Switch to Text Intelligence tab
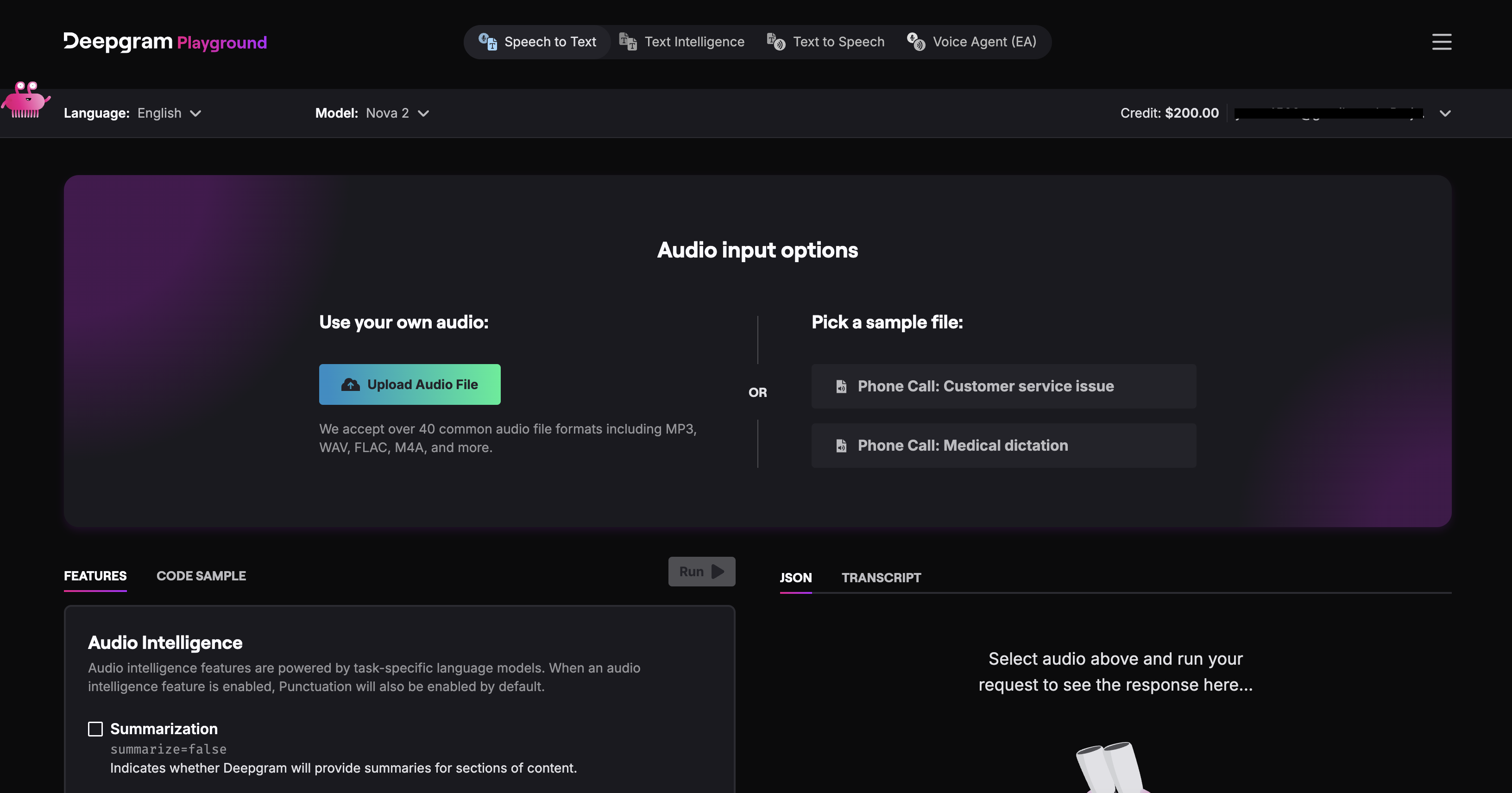 pyautogui.click(x=682, y=42)
